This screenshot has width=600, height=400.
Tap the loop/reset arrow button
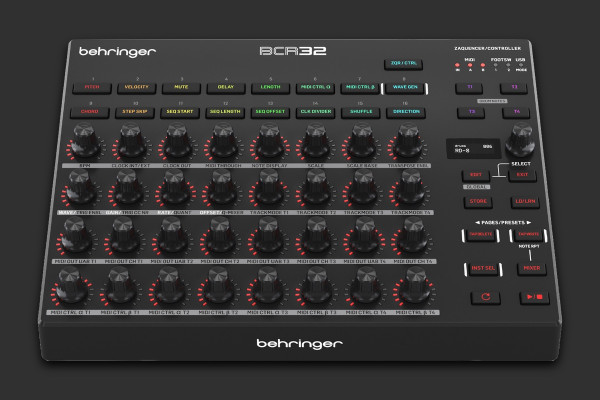(486, 297)
